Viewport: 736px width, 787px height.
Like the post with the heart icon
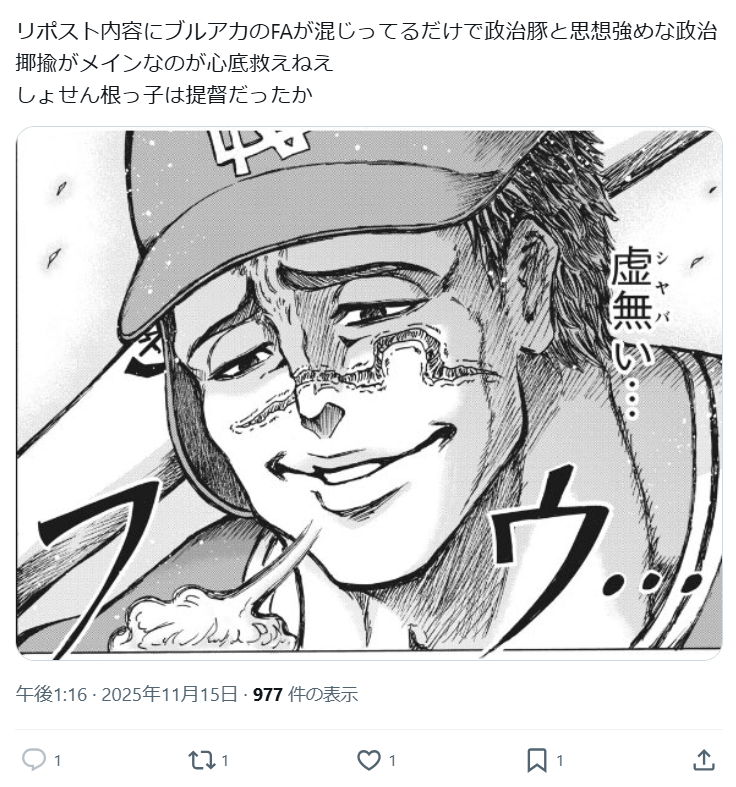click(369, 760)
